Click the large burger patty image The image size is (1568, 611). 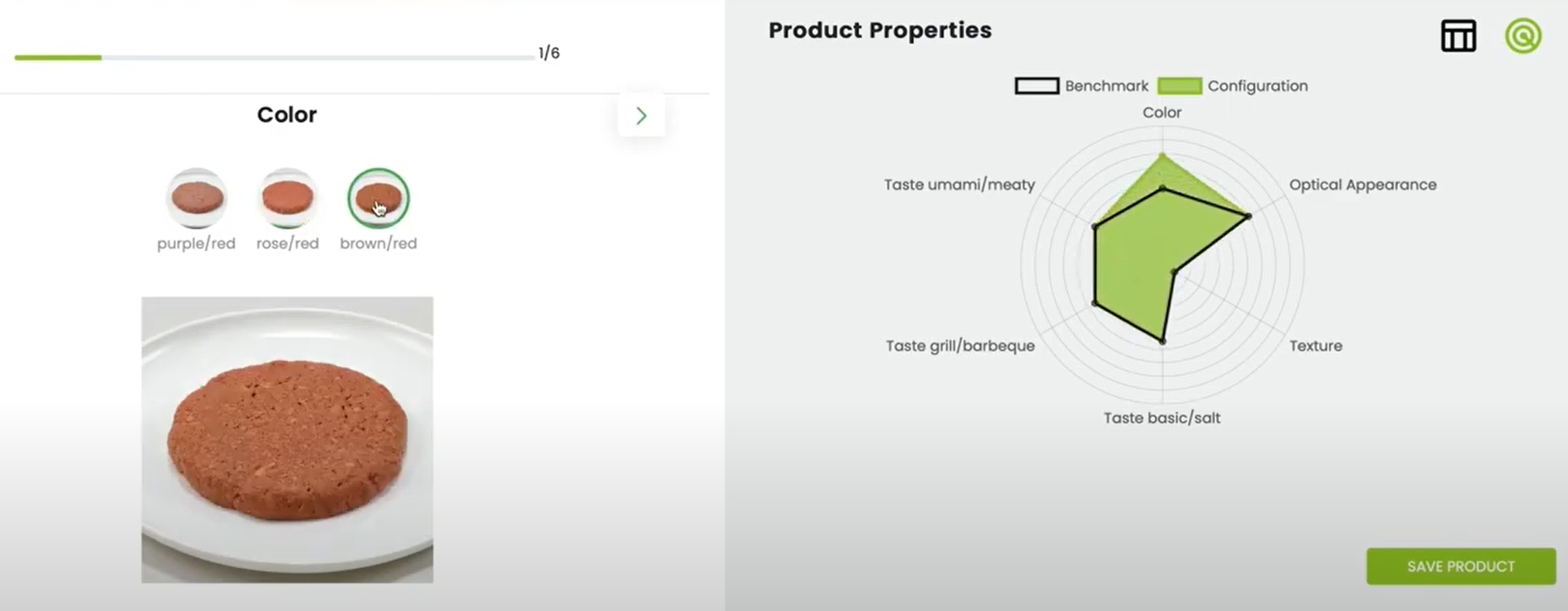pos(287,440)
